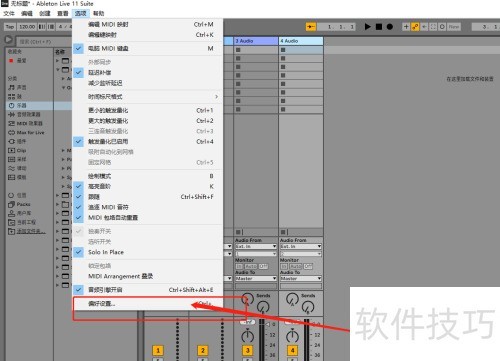Click track activator button 4
The height and width of the screenshot is (361, 500).
click(x=292, y=350)
